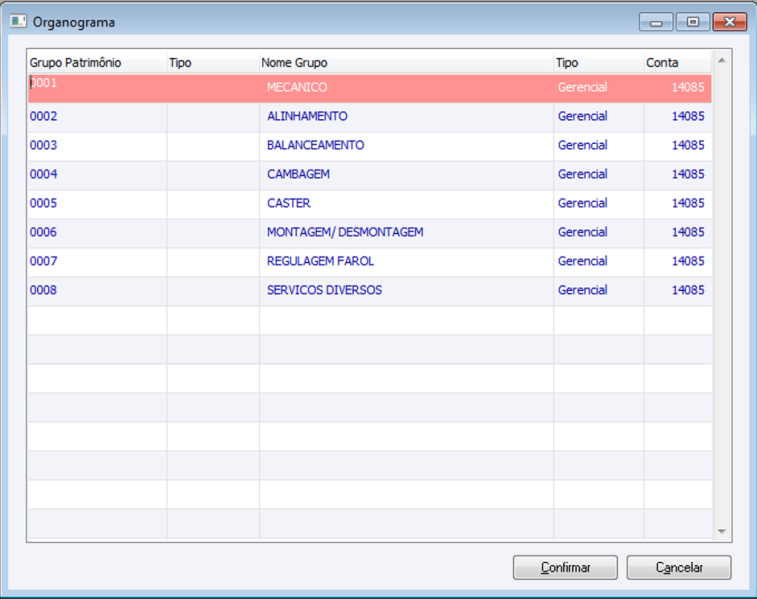The image size is (757, 599).
Task: Click the scrollbar down arrow
Action: point(722,531)
